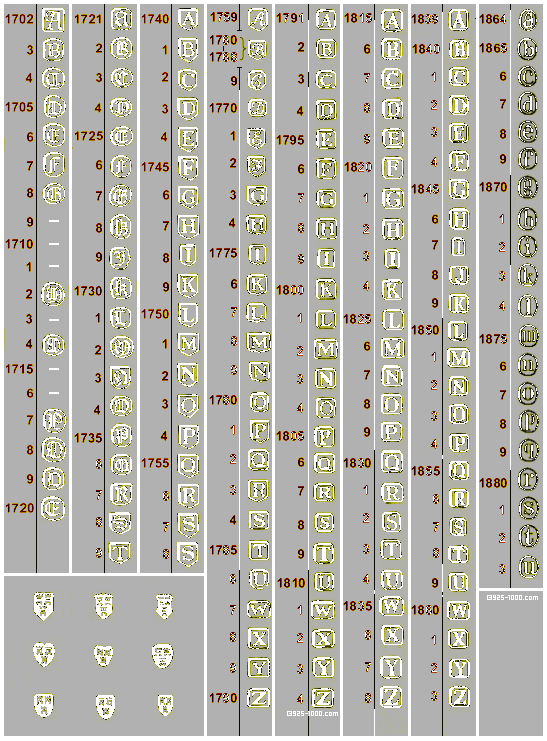Select the 1825 letter L hallmark
The image size is (547, 741).
(x=393, y=319)
